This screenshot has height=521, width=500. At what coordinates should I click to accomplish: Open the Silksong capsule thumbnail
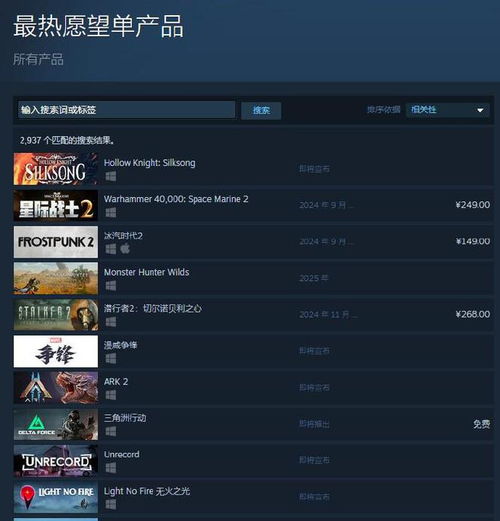pyautogui.click(x=56, y=169)
